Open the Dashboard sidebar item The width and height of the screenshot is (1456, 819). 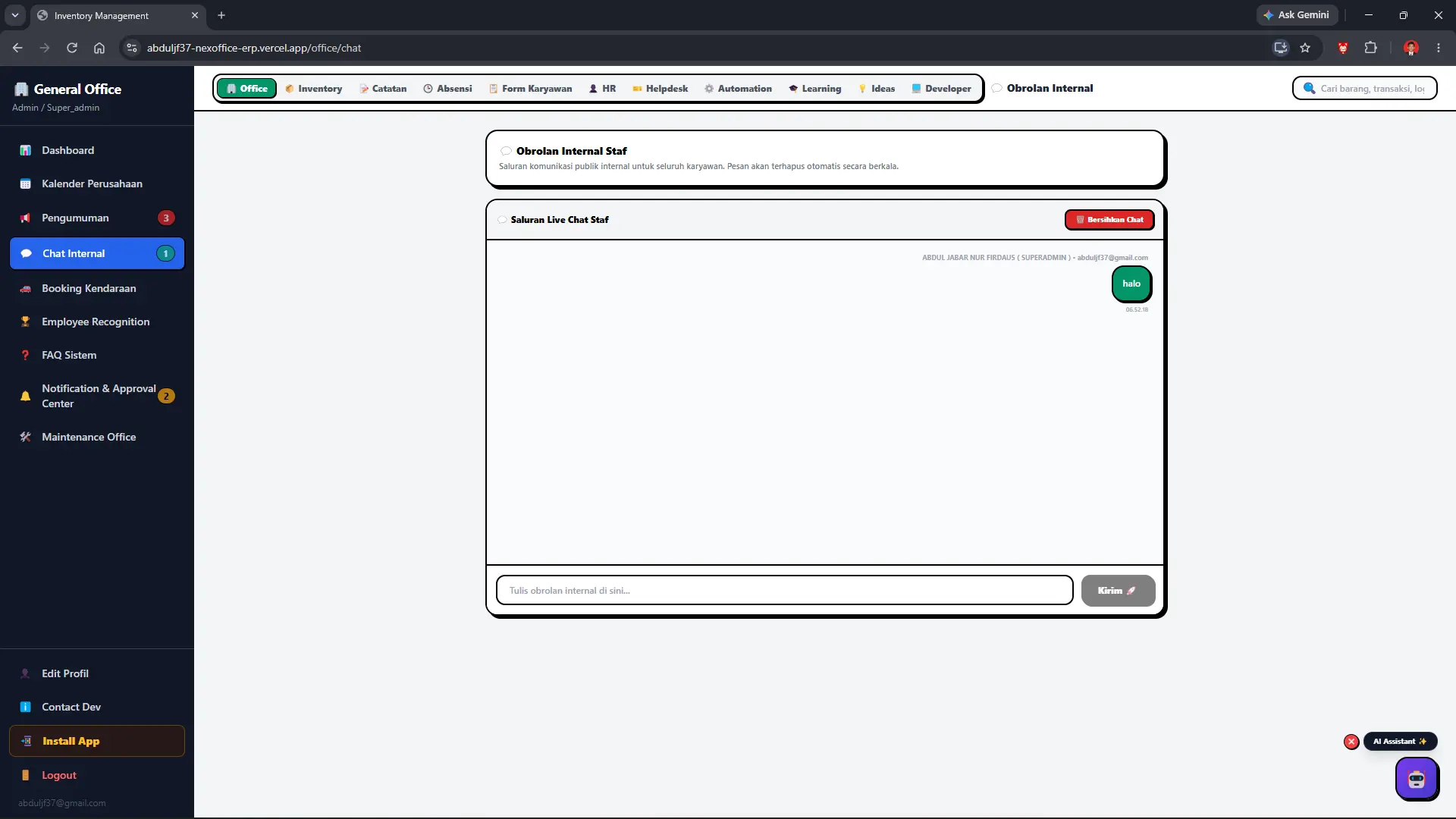coord(97,150)
